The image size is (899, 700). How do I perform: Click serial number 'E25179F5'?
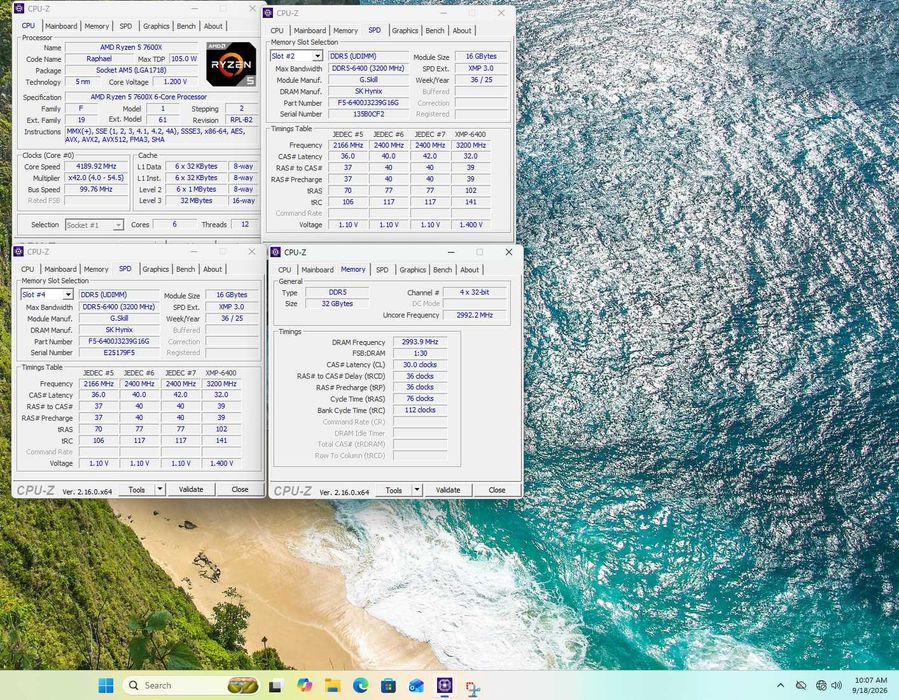[x=119, y=352]
